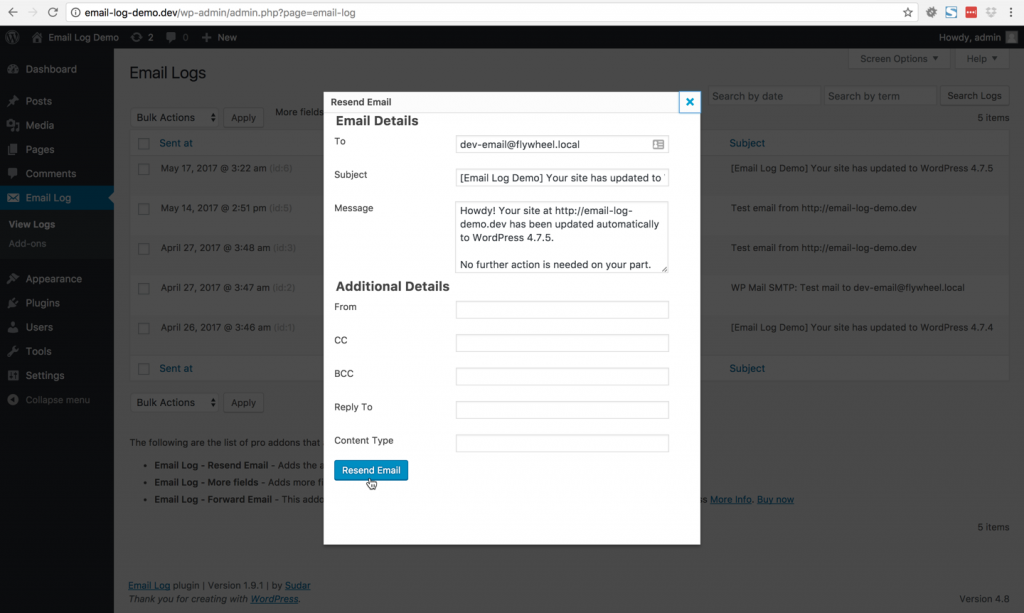Open Appearance in the sidebar

click(x=56, y=279)
